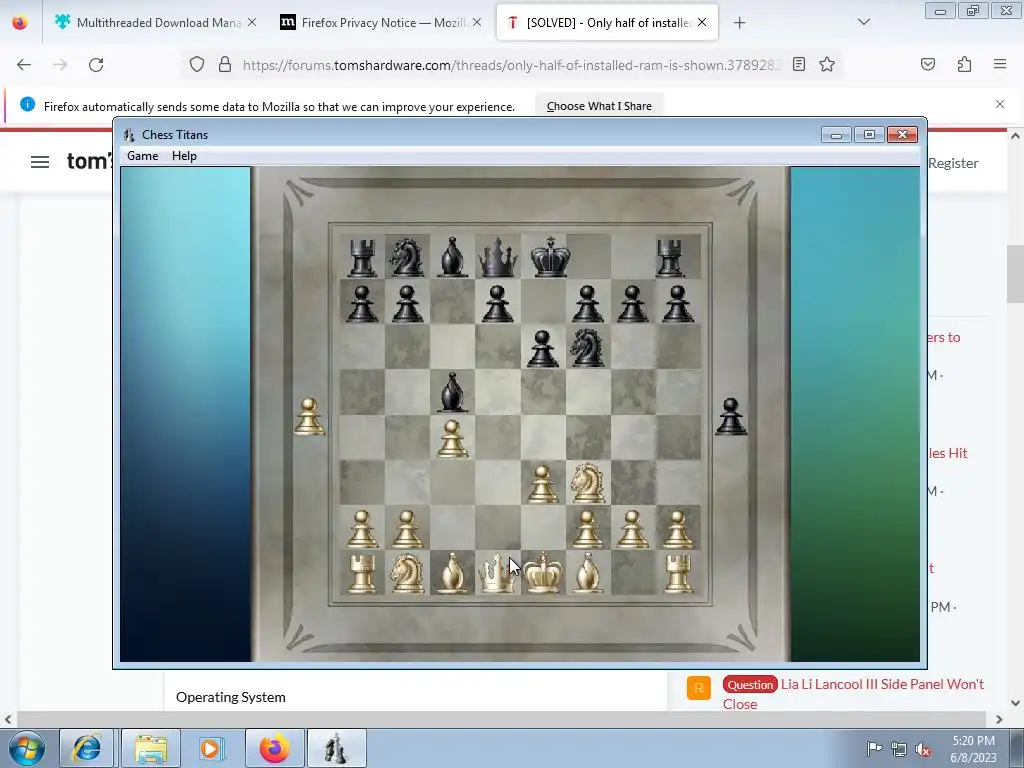Image resolution: width=1024 pixels, height=768 pixels.
Task: Select the white bishop on f1
Action: 587,573
